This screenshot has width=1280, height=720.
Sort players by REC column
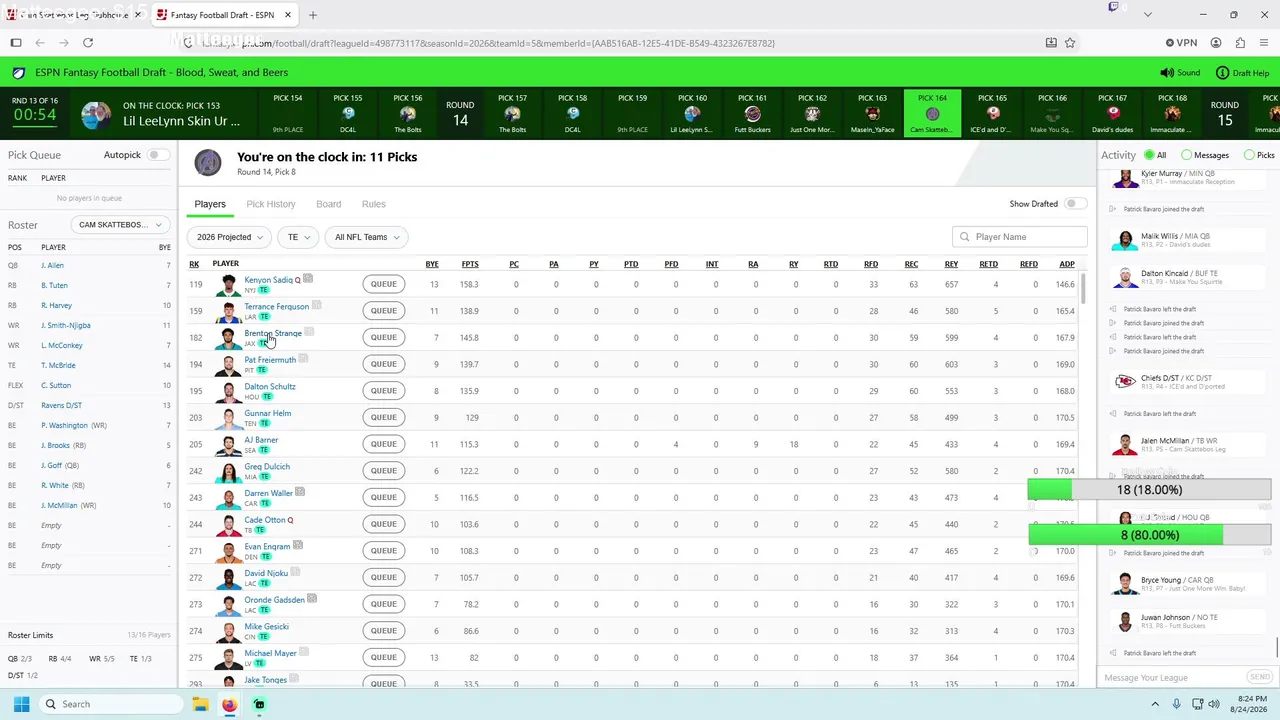911,264
